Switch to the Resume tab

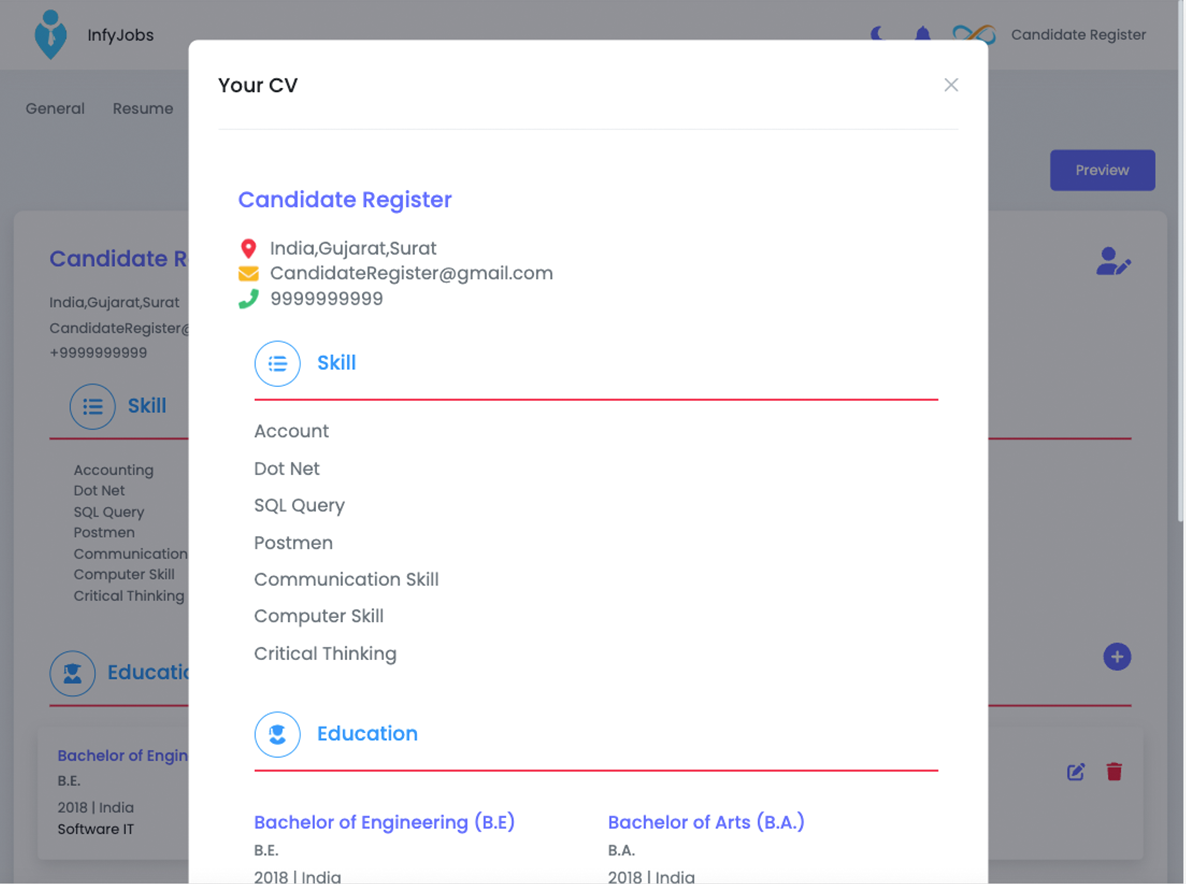coord(143,108)
